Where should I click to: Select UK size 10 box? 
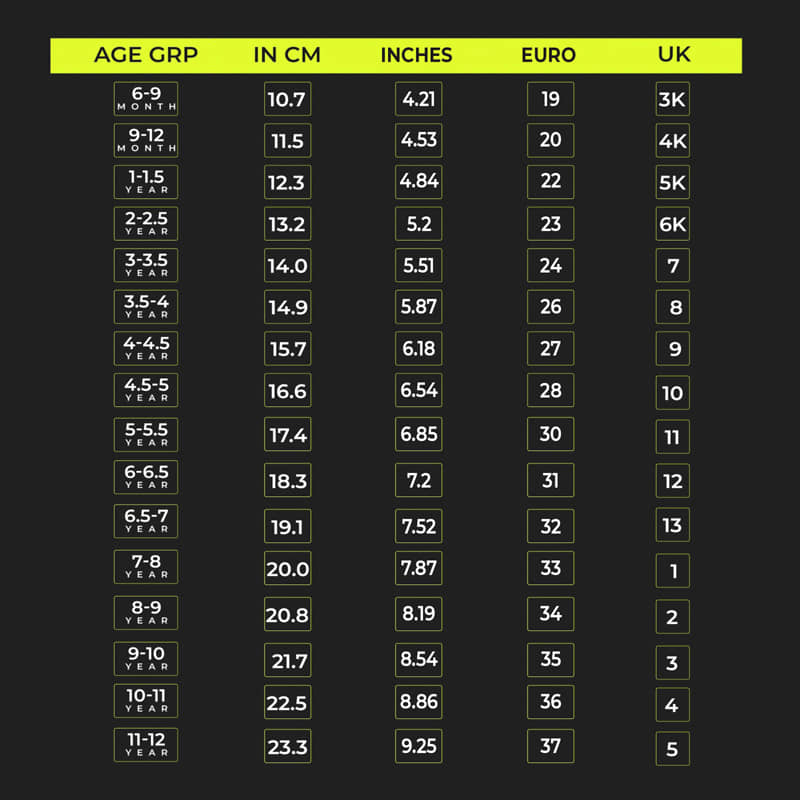pyautogui.click(x=672, y=393)
